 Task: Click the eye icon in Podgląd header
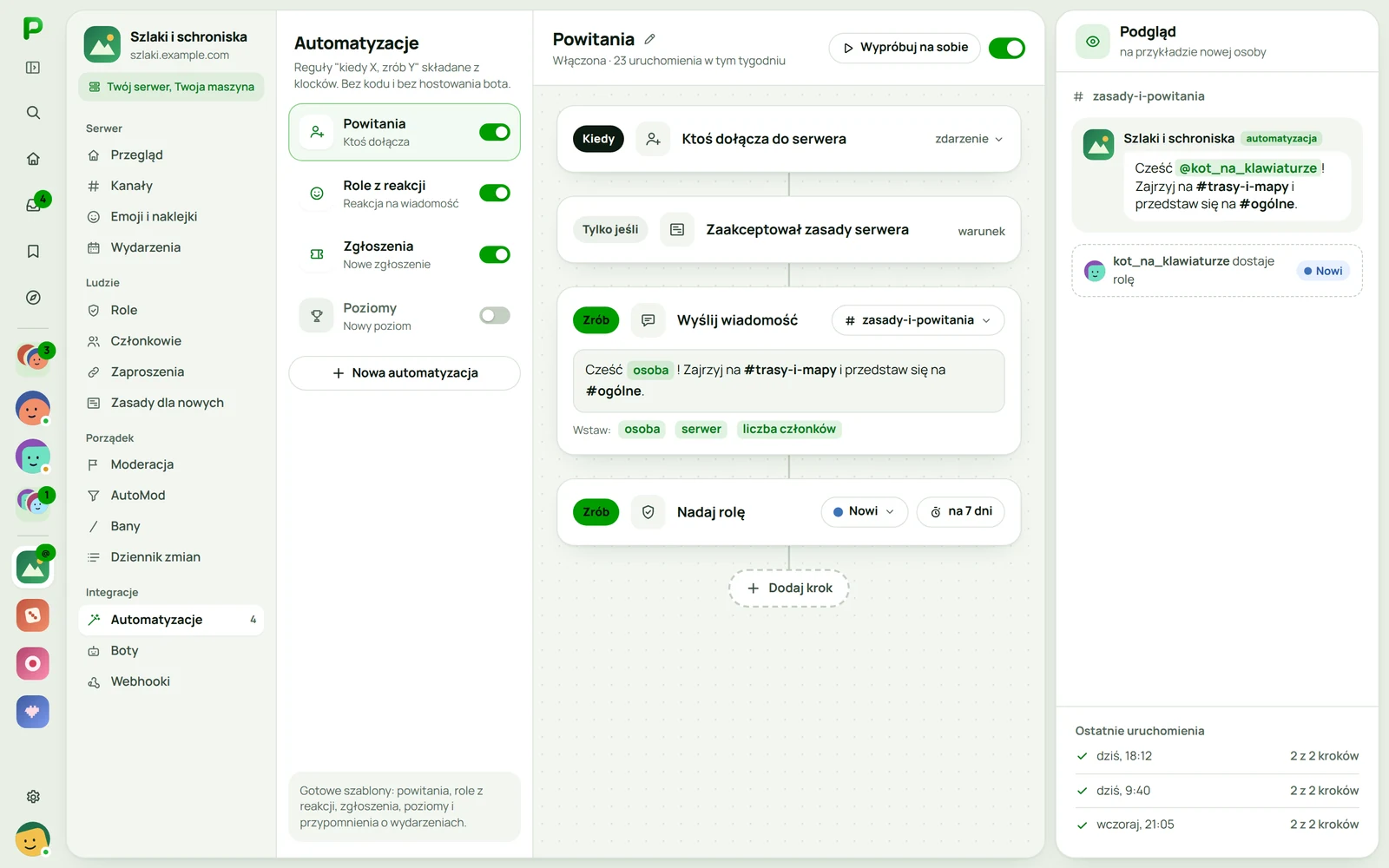(x=1093, y=41)
